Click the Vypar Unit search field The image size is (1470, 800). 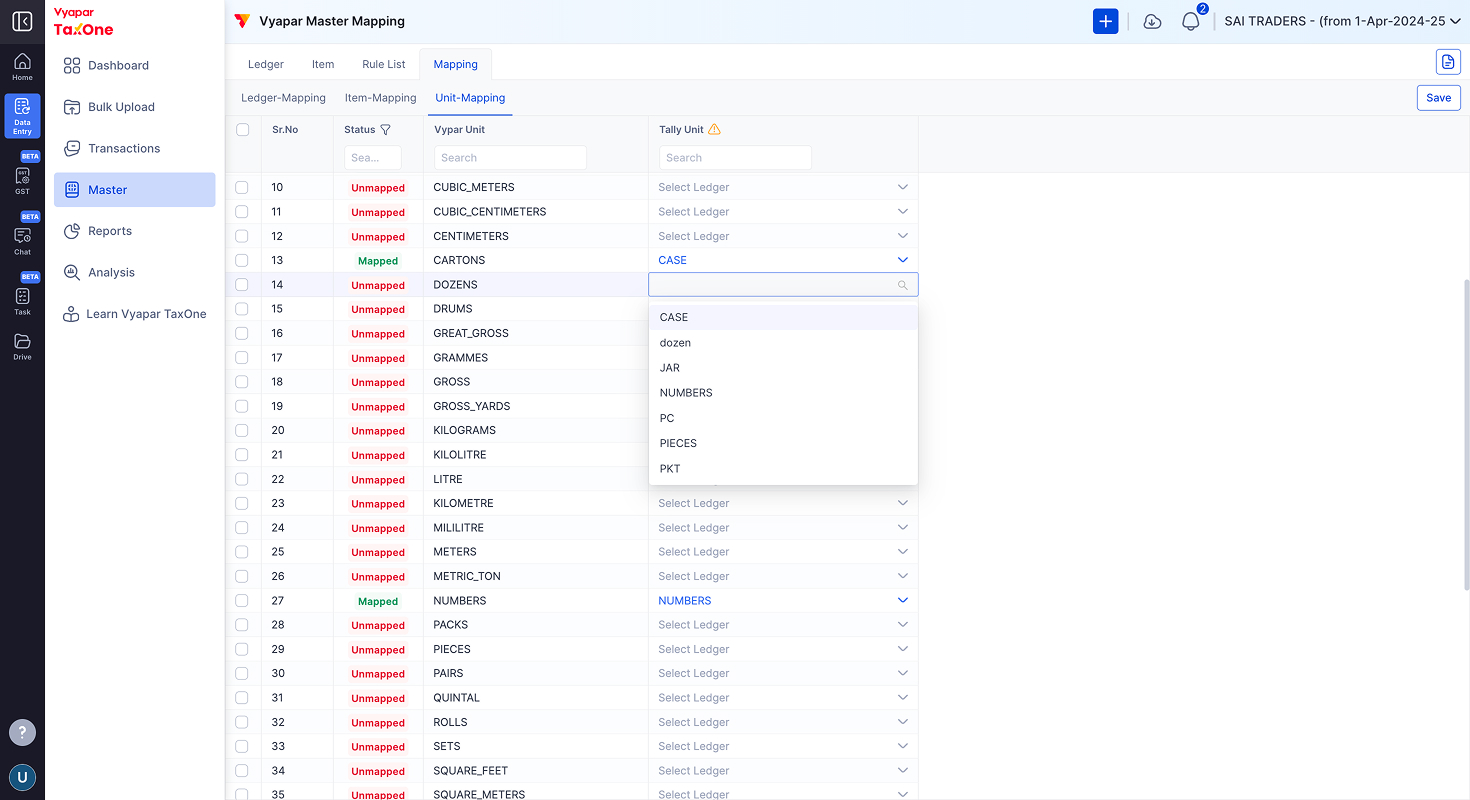(x=510, y=157)
